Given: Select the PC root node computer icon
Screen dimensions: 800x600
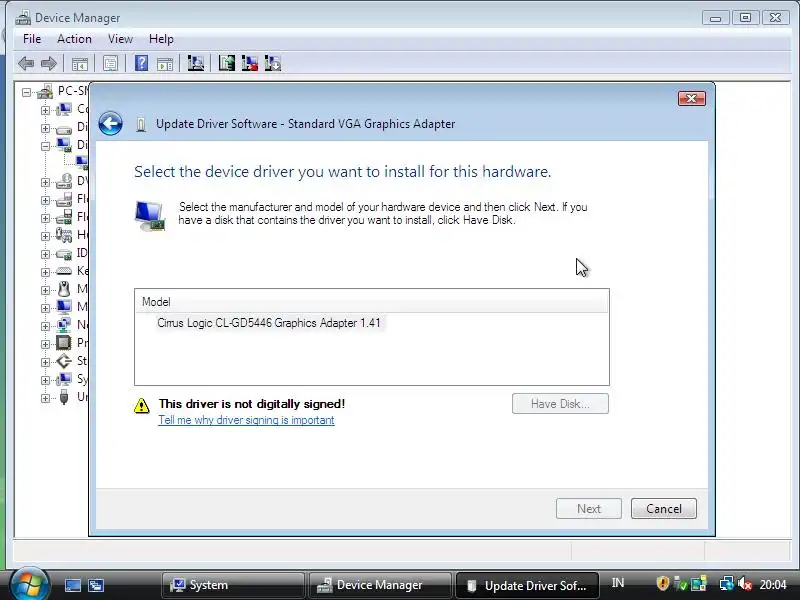Looking at the screenshot, I should (45, 92).
